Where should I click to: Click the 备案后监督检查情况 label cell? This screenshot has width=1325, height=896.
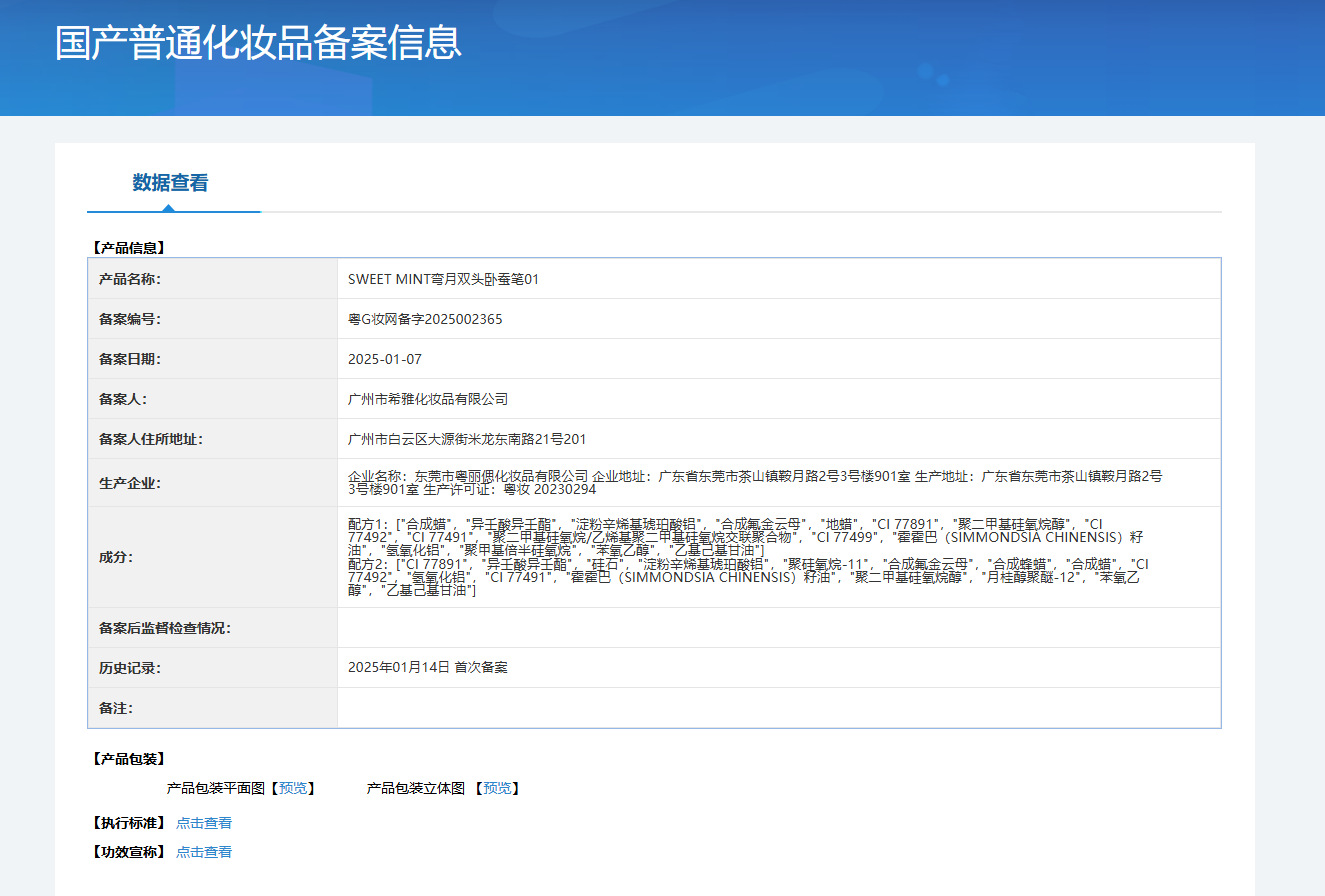pyautogui.click(x=213, y=628)
